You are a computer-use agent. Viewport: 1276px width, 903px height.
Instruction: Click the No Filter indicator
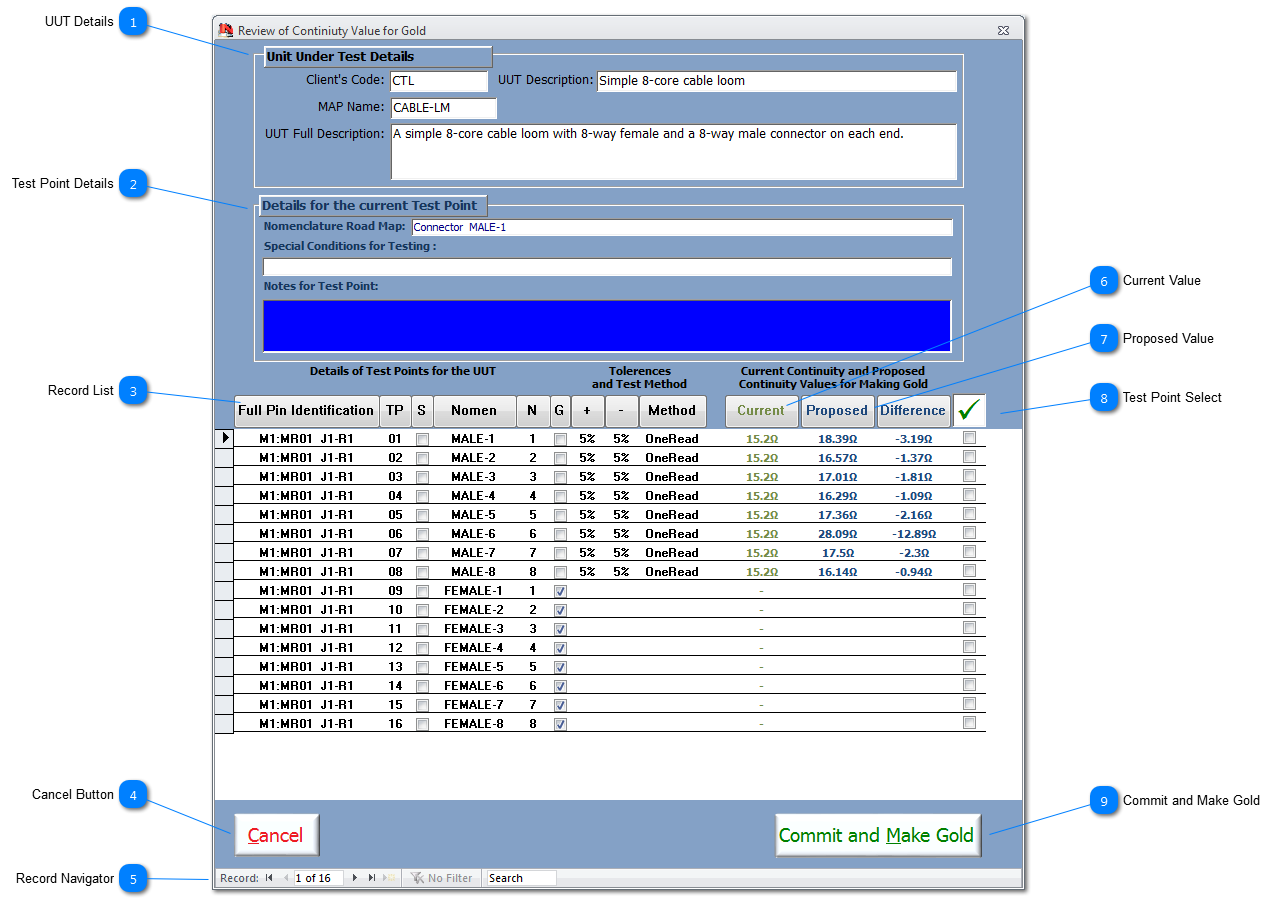(441, 878)
